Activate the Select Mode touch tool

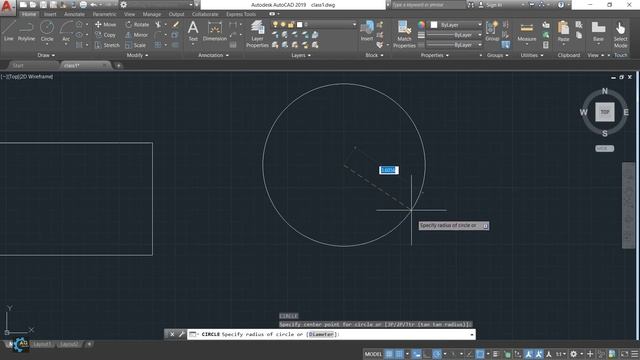(620, 34)
